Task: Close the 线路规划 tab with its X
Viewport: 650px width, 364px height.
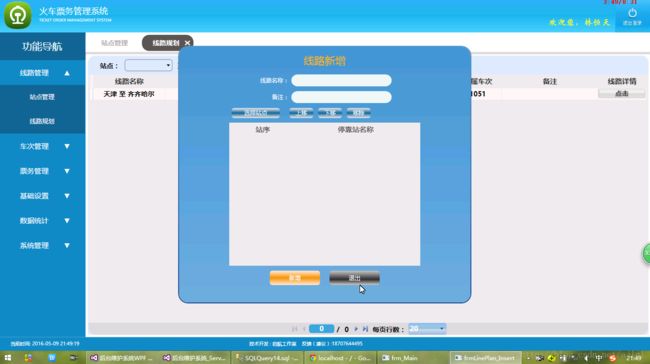Action: [187, 43]
